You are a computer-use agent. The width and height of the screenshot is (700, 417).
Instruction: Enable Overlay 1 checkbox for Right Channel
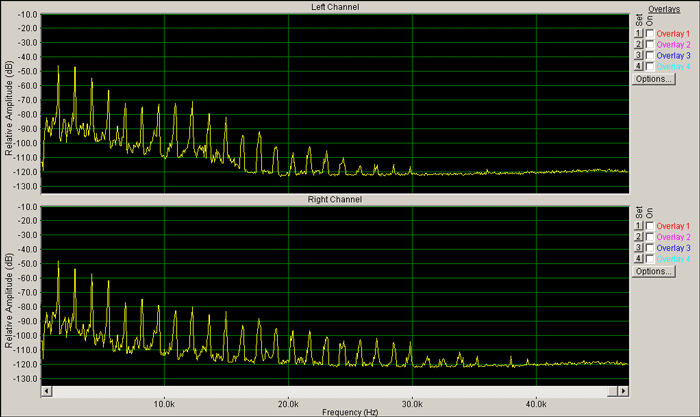click(650, 226)
